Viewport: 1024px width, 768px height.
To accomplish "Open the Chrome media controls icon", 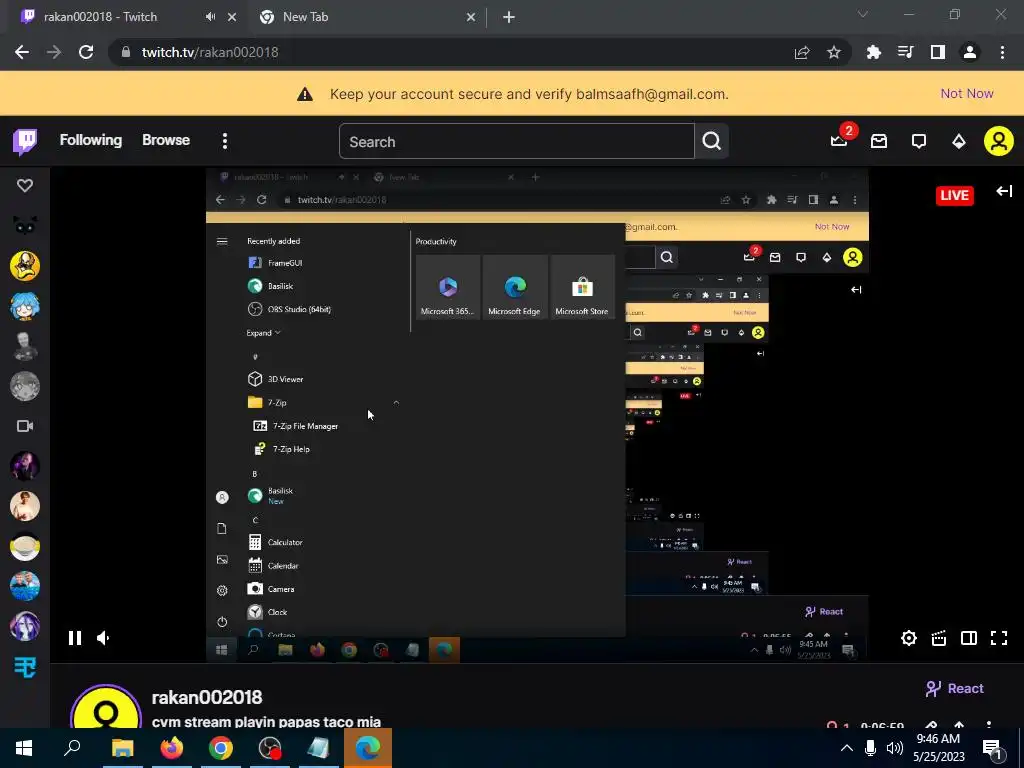I will [x=905, y=52].
